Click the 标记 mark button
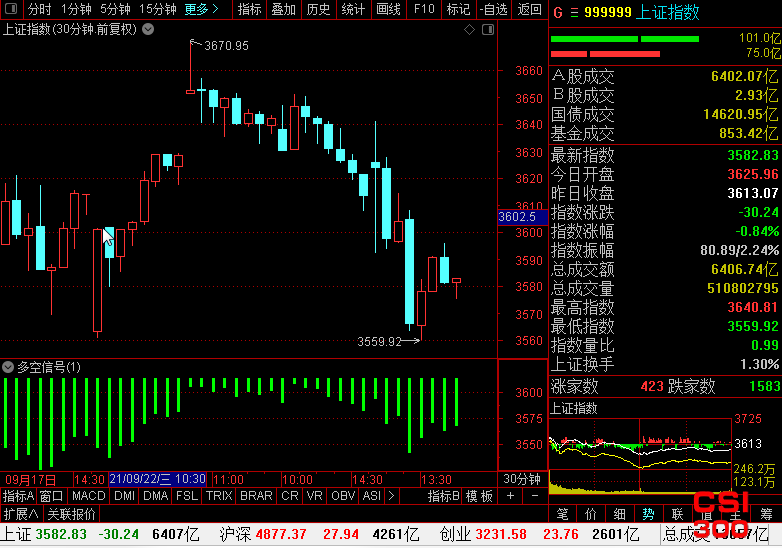782x548 pixels. click(458, 9)
